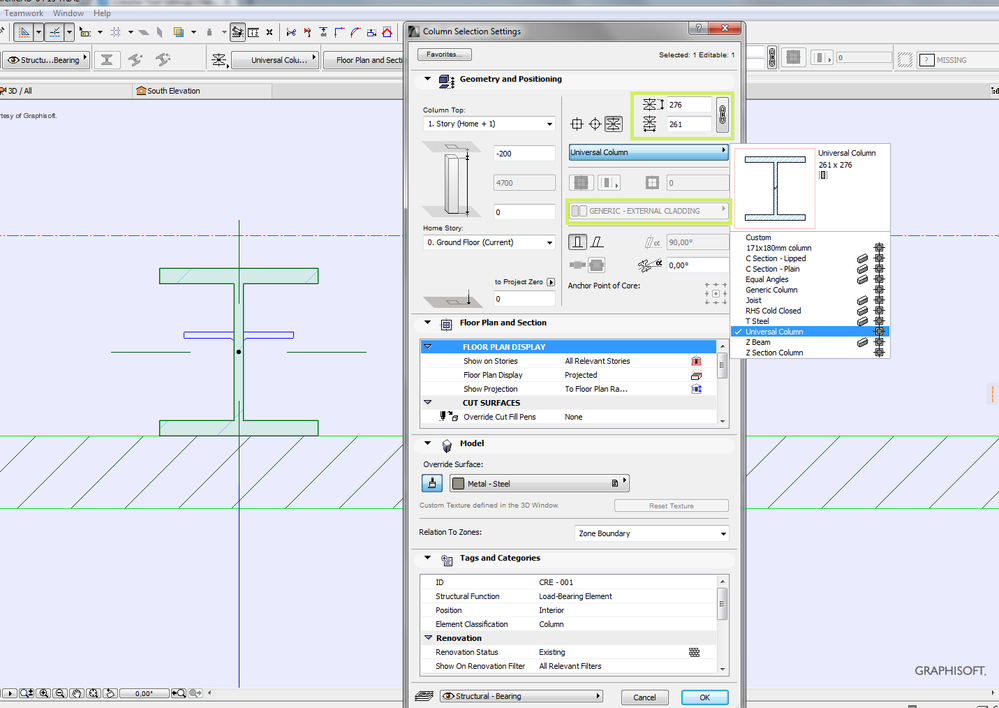Collapse FLOOR PLAN DISPLAY group
The image size is (999, 708).
[428, 347]
